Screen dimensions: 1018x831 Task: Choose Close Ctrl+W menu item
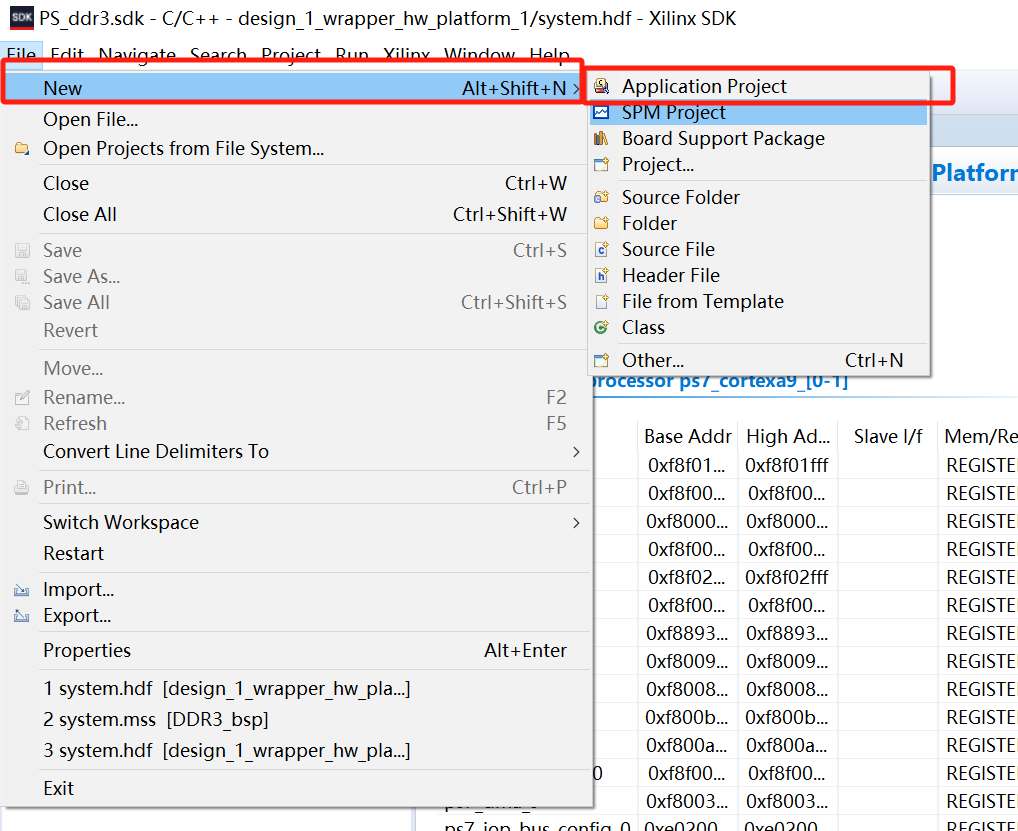click(297, 183)
